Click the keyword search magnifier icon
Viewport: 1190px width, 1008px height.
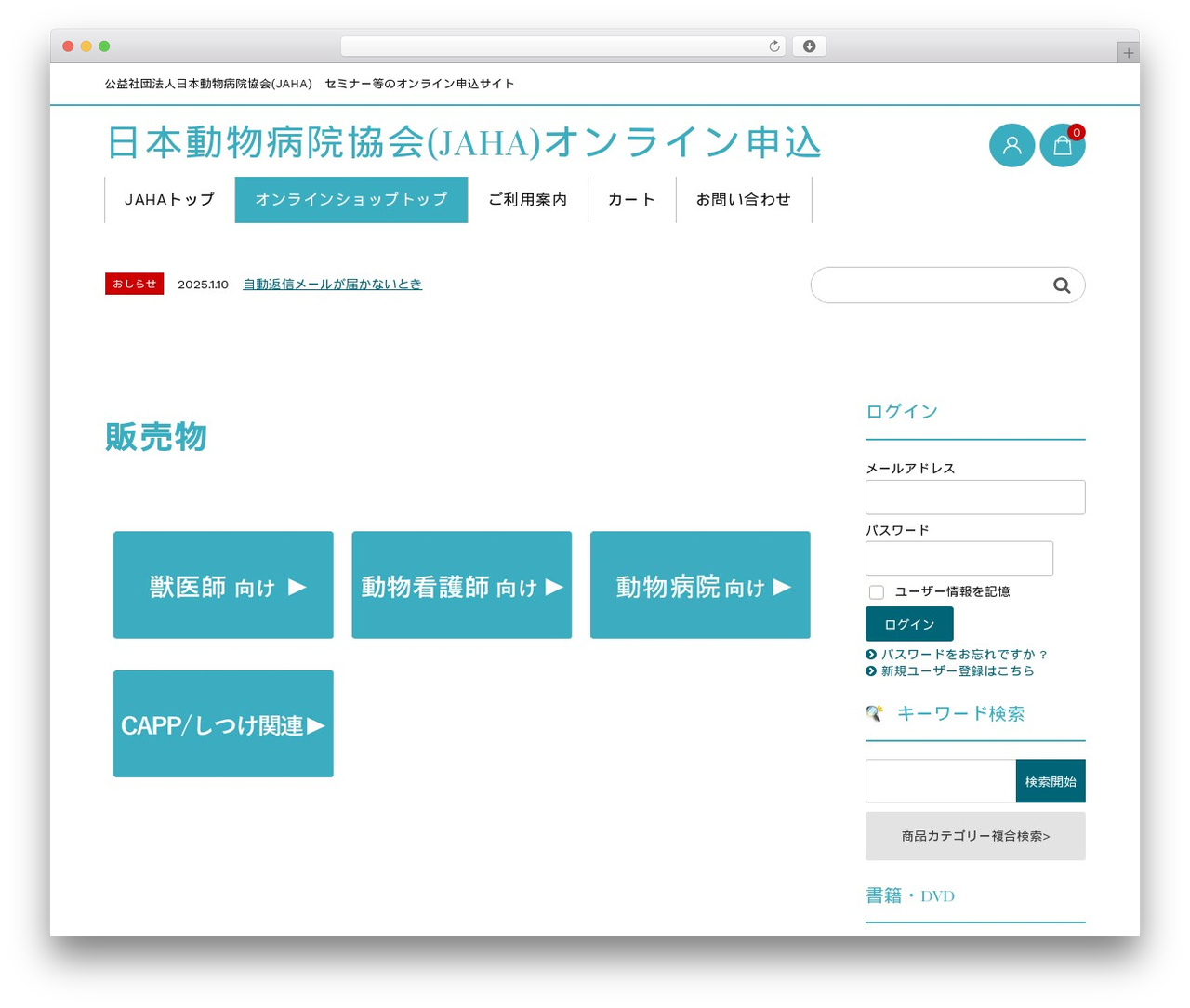click(x=874, y=713)
